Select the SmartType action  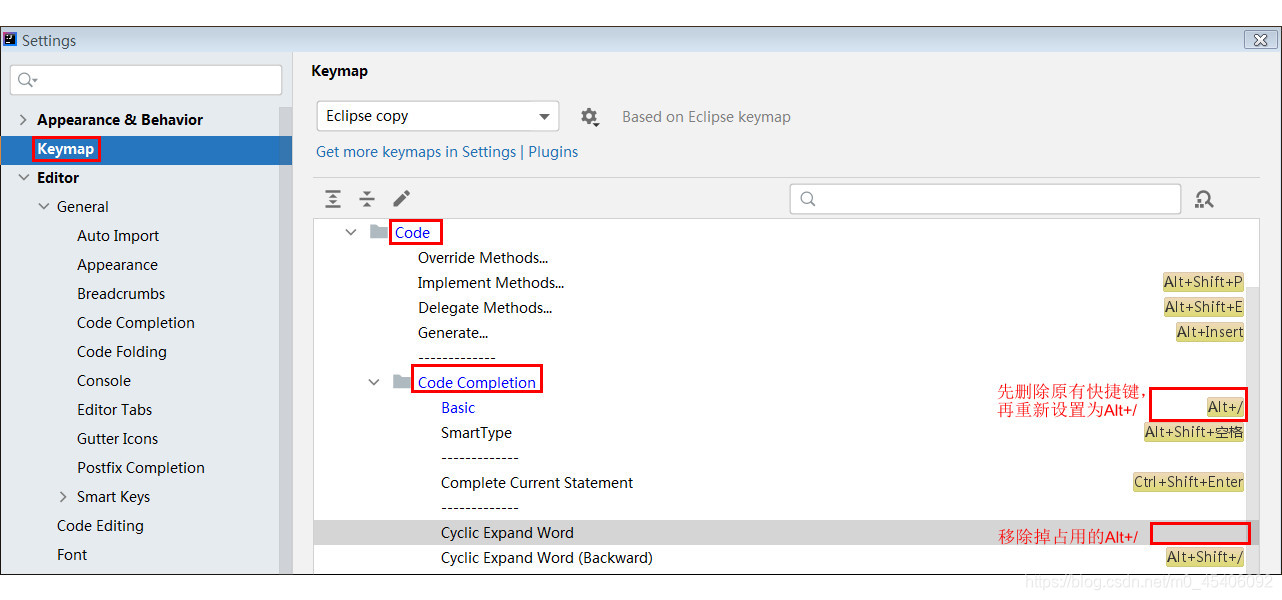pyautogui.click(x=476, y=433)
